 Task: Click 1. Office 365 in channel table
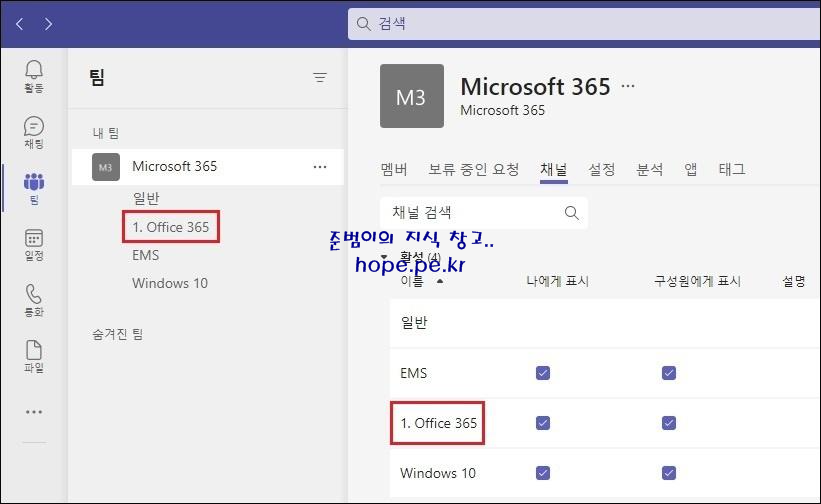[439, 423]
